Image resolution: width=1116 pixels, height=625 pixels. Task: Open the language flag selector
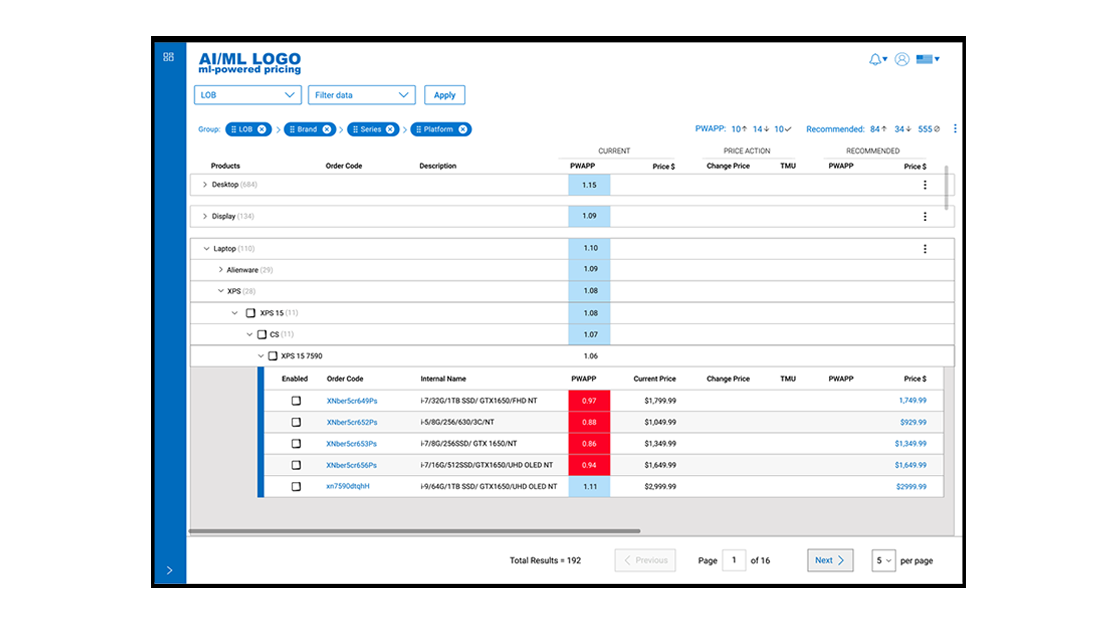(x=927, y=59)
